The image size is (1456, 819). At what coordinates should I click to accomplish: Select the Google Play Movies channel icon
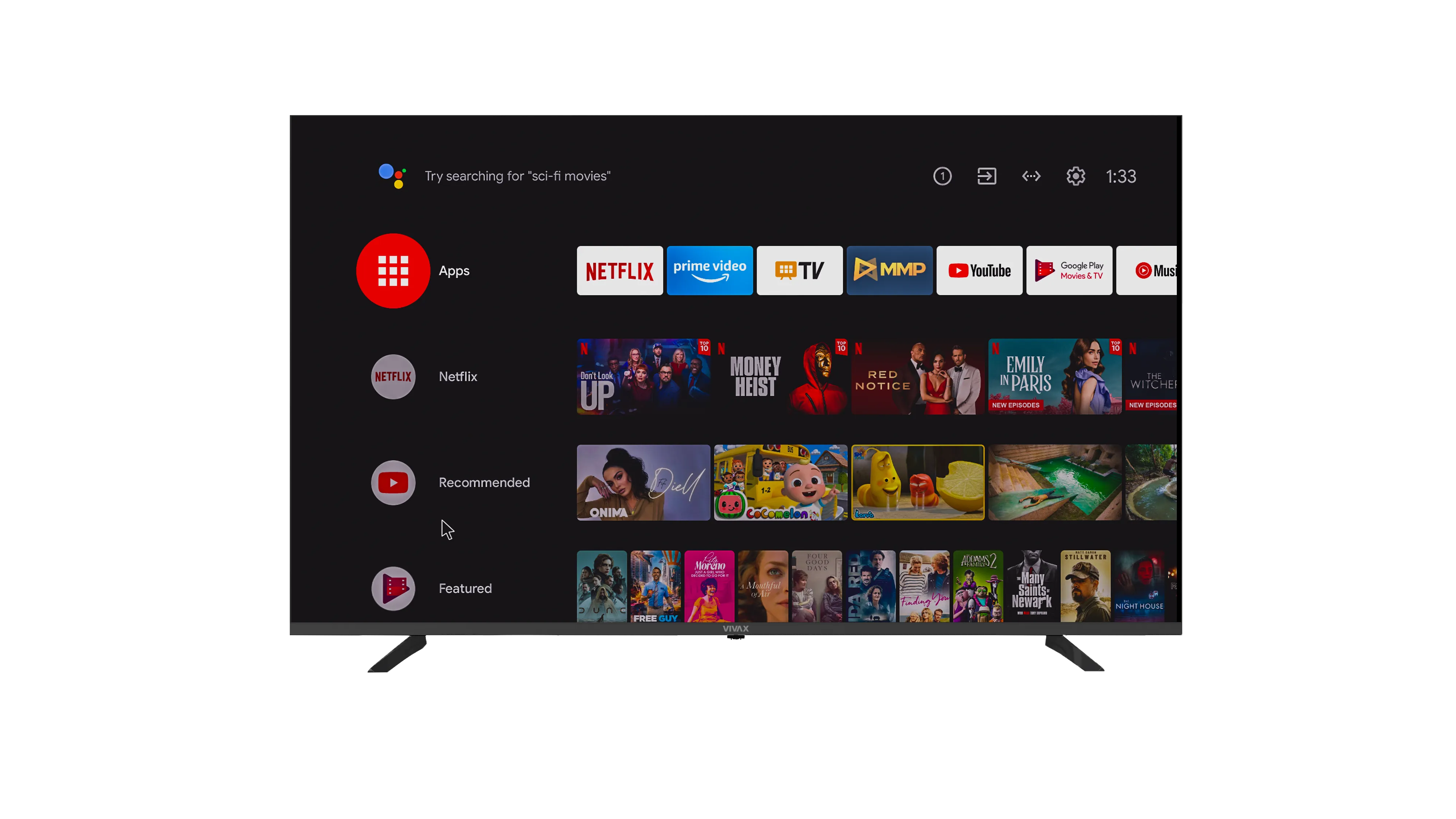393,588
